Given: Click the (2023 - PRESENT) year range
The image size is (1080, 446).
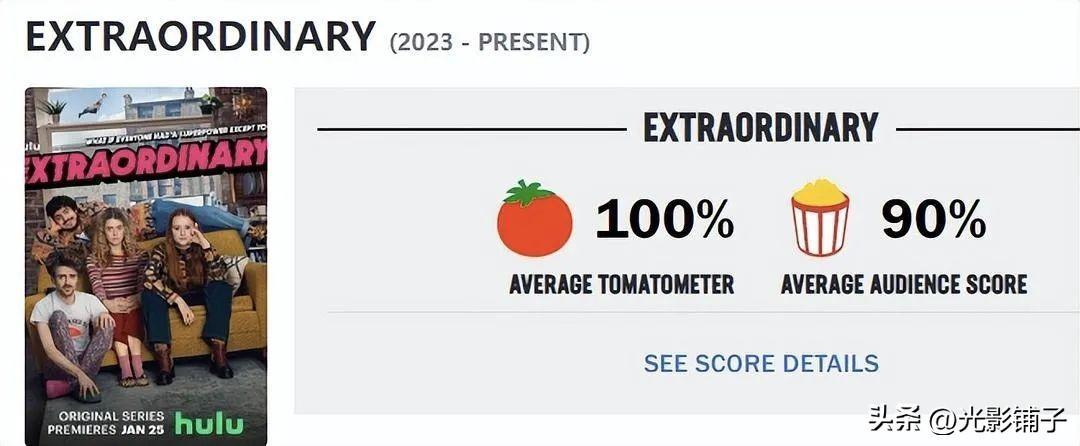Looking at the screenshot, I should (490, 43).
